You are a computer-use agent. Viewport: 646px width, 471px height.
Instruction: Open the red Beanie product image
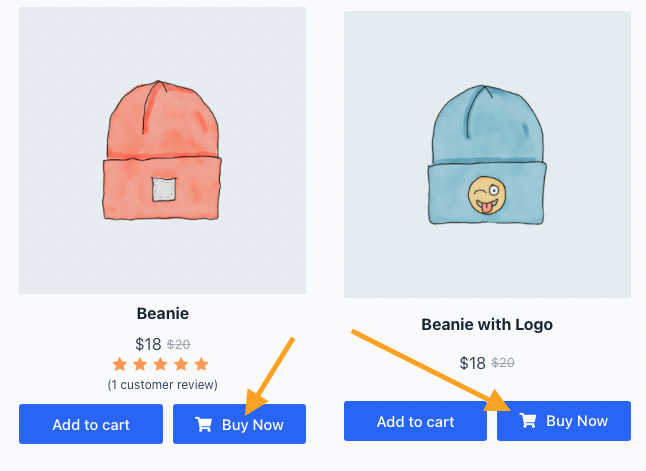(162, 150)
